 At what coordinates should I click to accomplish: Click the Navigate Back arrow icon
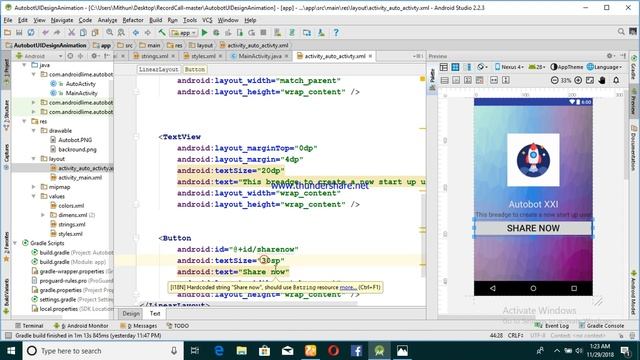coord(136,33)
